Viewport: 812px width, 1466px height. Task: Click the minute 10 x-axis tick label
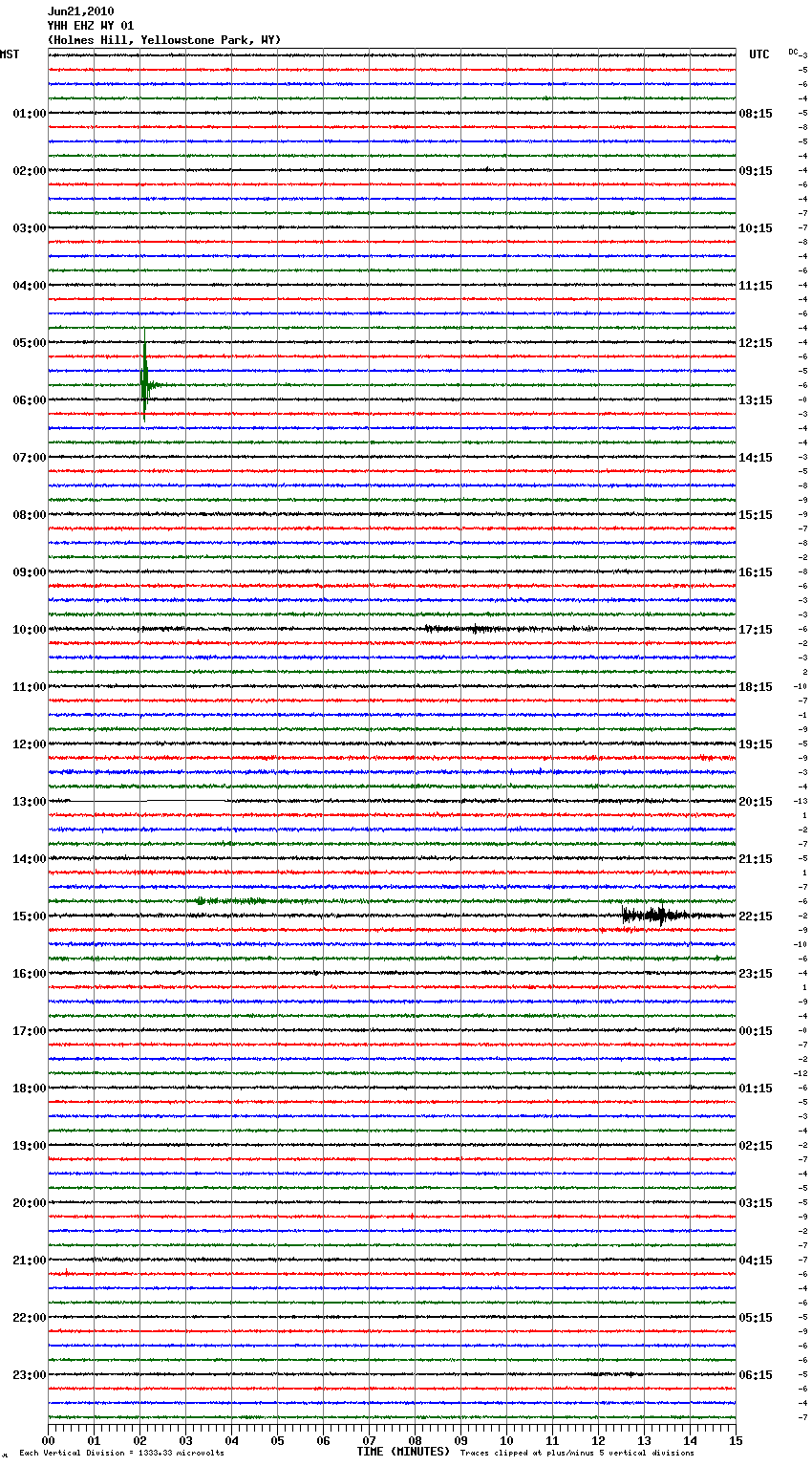[506, 1440]
